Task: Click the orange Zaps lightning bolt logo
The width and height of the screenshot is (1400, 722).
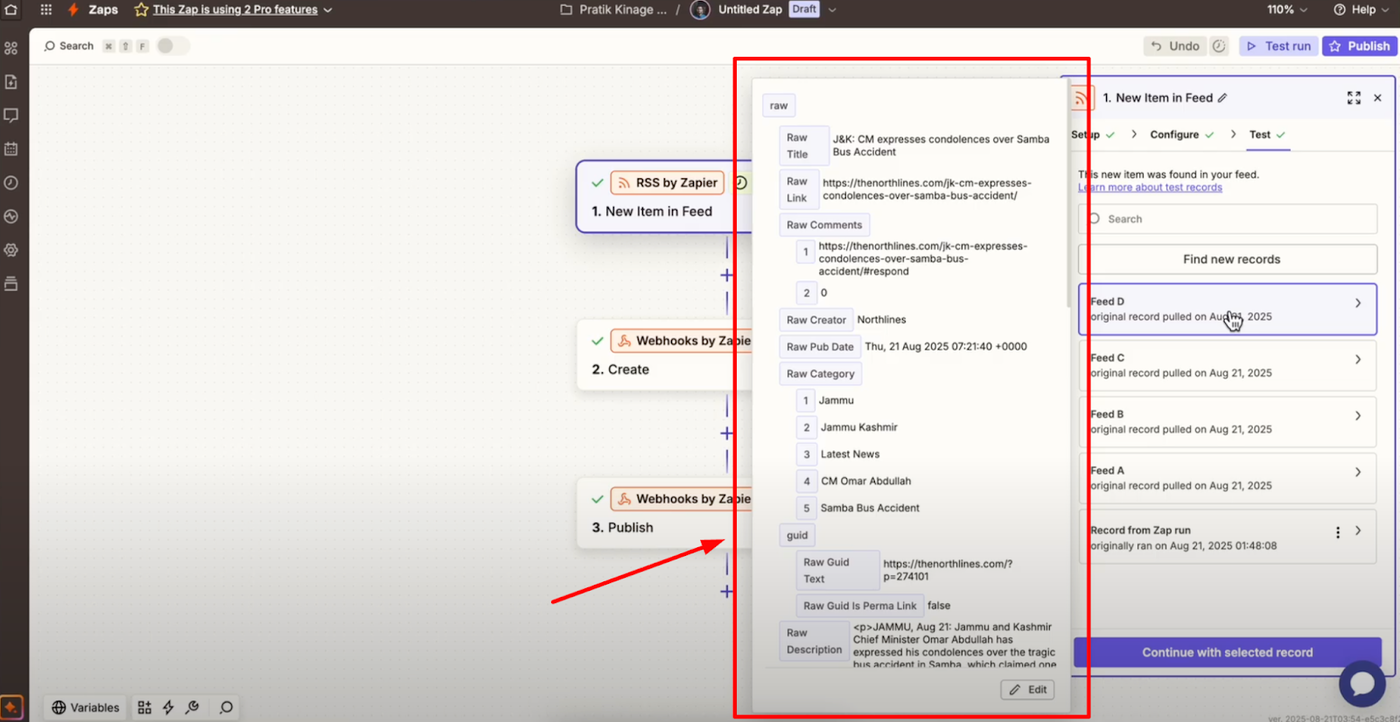Action: coord(73,10)
